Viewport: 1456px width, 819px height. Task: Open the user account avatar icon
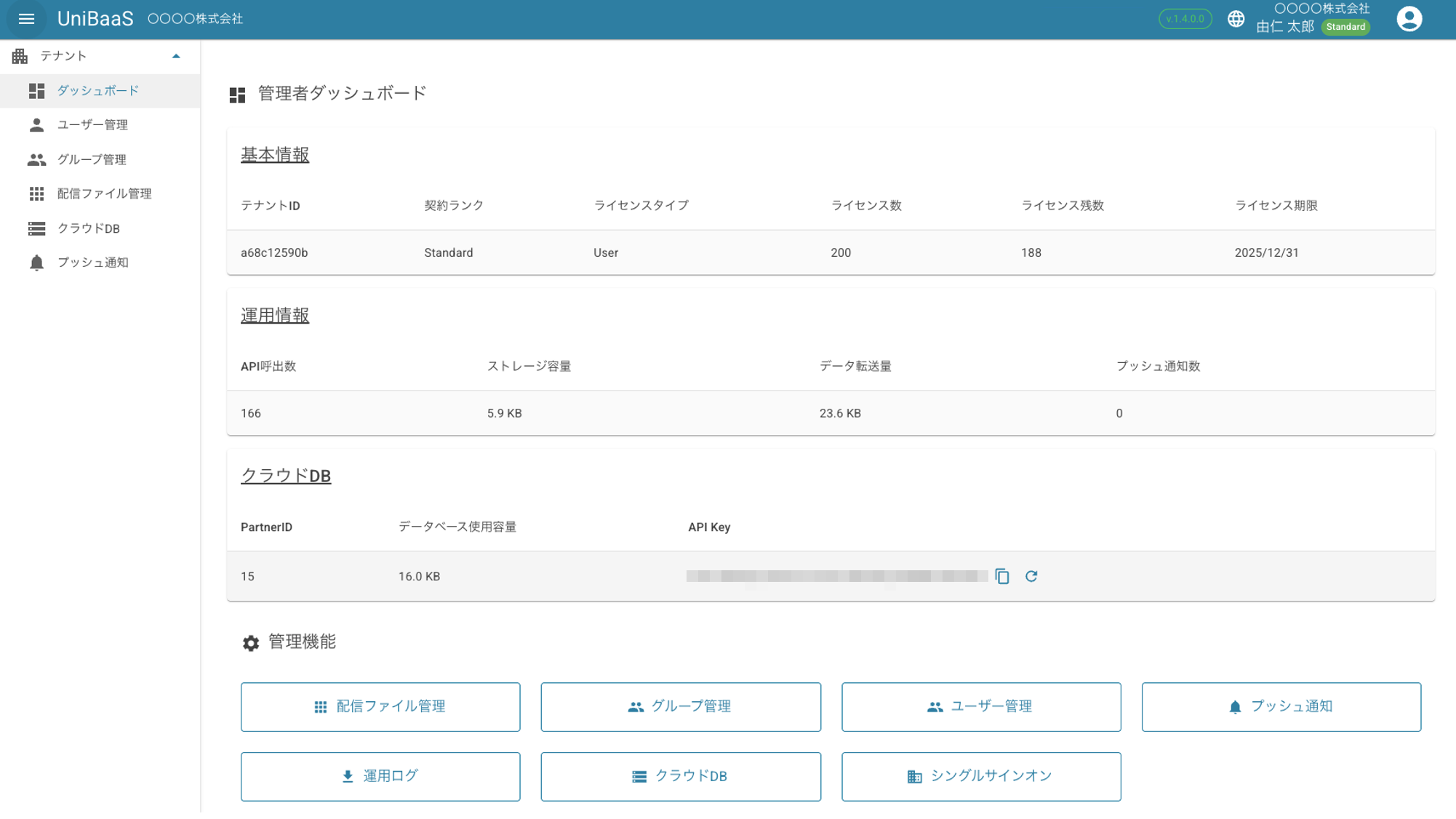click(x=1409, y=20)
